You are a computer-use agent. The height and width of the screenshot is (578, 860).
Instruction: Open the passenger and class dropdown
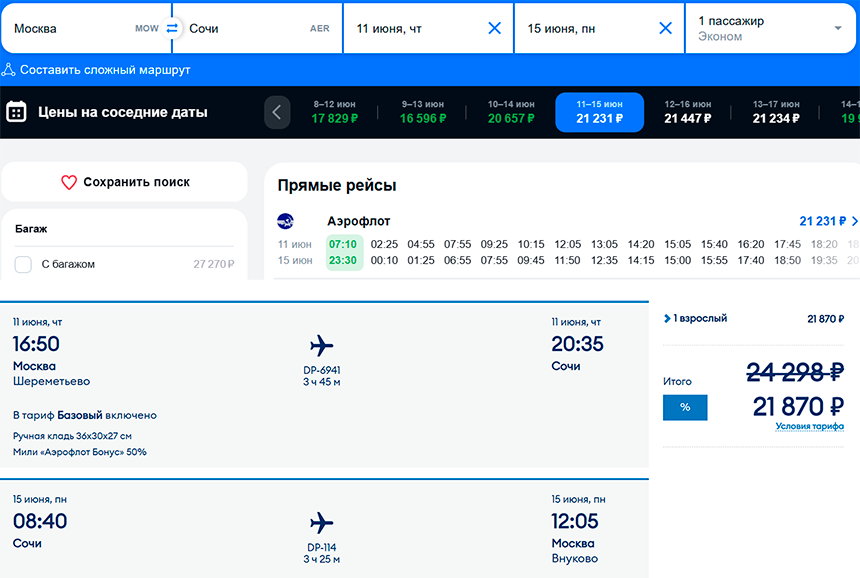tap(837, 28)
